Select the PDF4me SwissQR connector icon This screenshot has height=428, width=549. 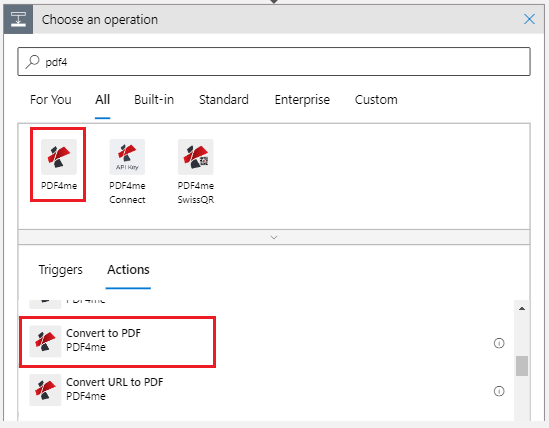pos(195,157)
